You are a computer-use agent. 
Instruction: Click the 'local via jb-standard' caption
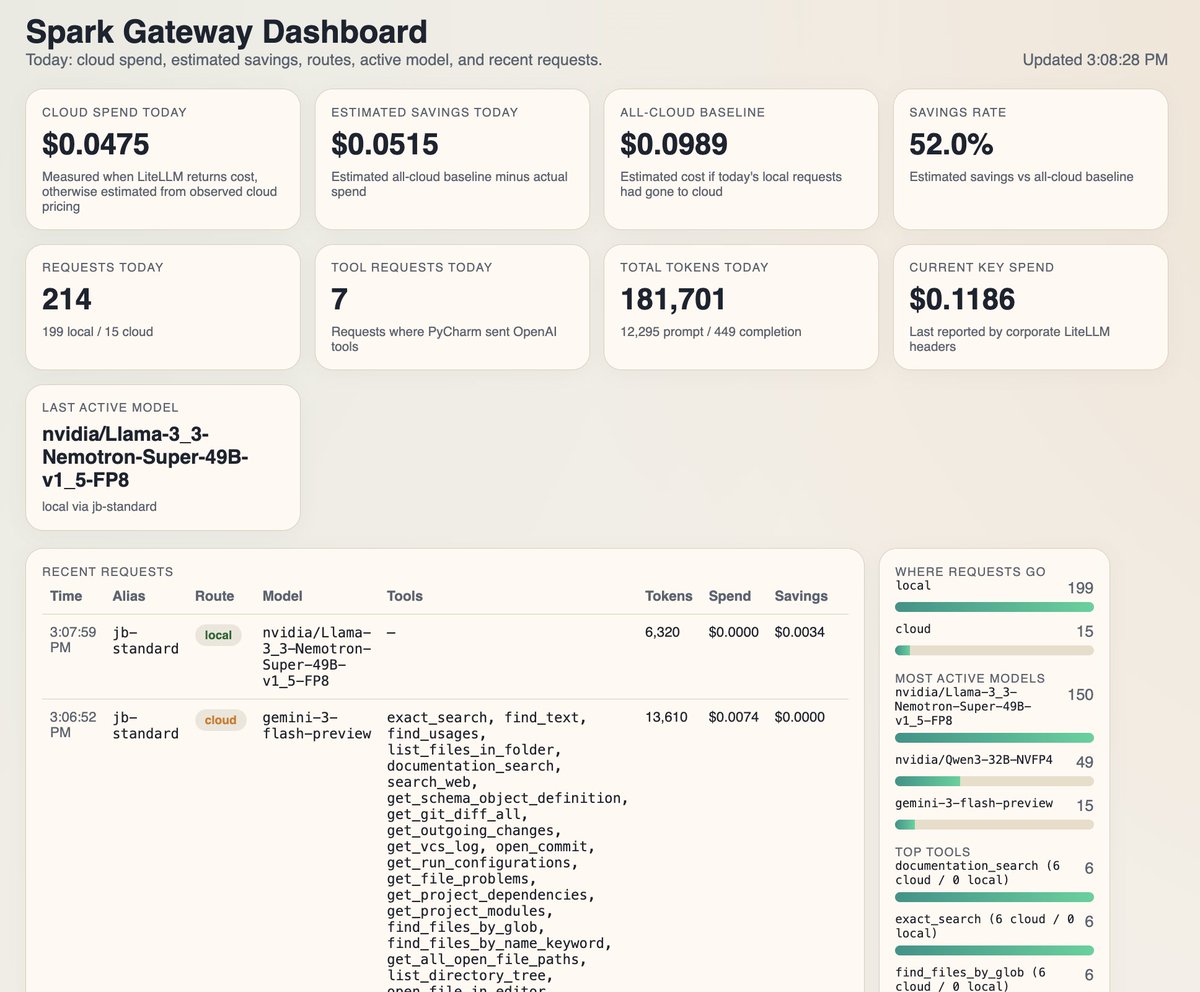99,506
